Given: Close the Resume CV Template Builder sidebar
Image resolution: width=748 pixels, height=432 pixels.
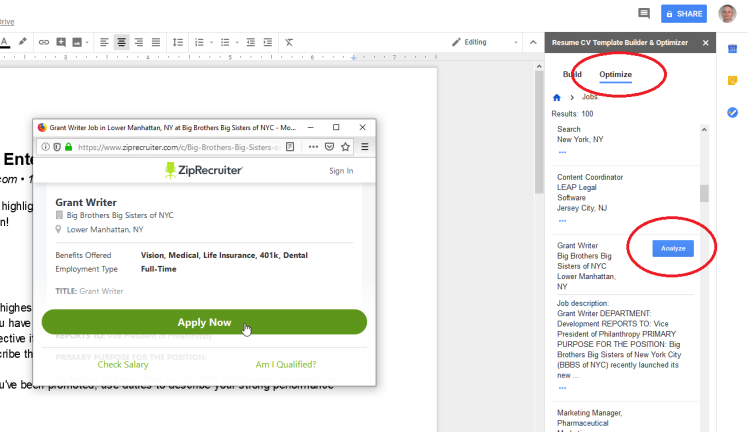Looking at the screenshot, I should [x=706, y=42].
